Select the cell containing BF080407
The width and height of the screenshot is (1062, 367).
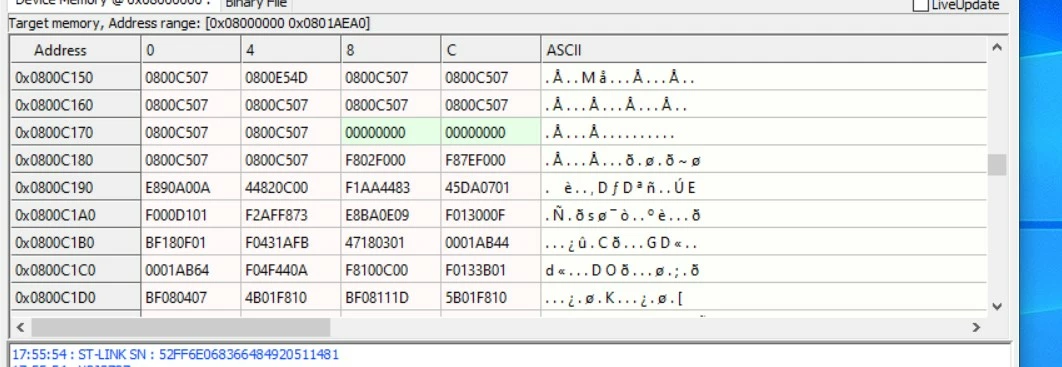point(191,297)
